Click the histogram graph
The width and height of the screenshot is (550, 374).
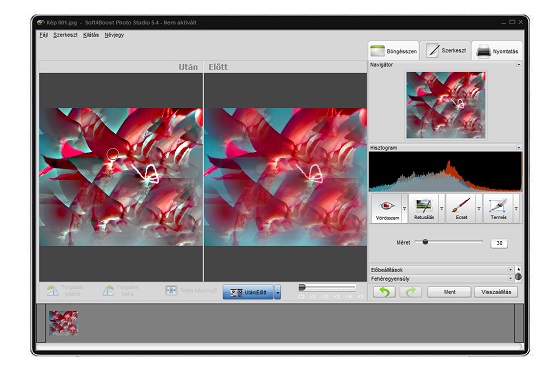(x=445, y=172)
